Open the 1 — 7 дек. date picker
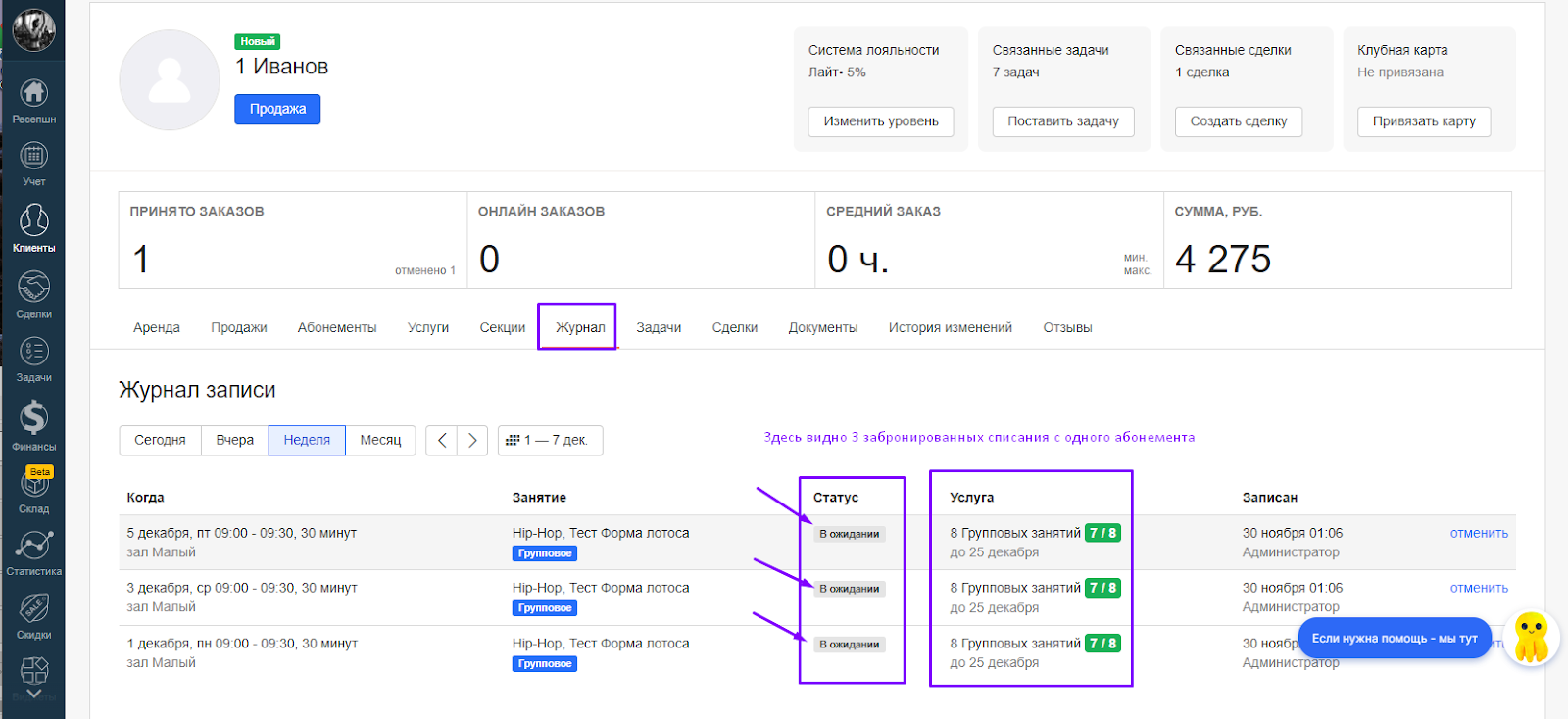The height and width of the screenshot is (719, 1568). (550, 441)
